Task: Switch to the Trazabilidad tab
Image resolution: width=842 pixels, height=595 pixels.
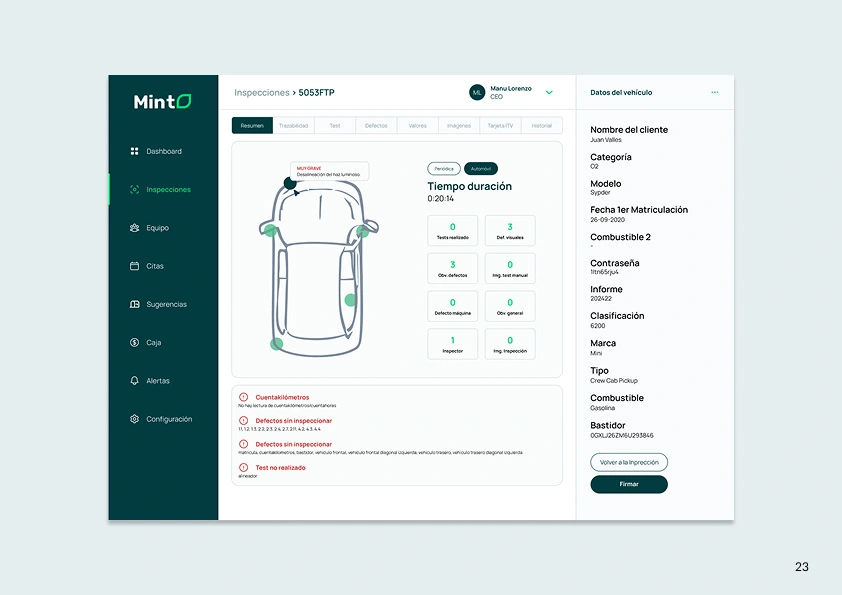Action: (294, 125)
